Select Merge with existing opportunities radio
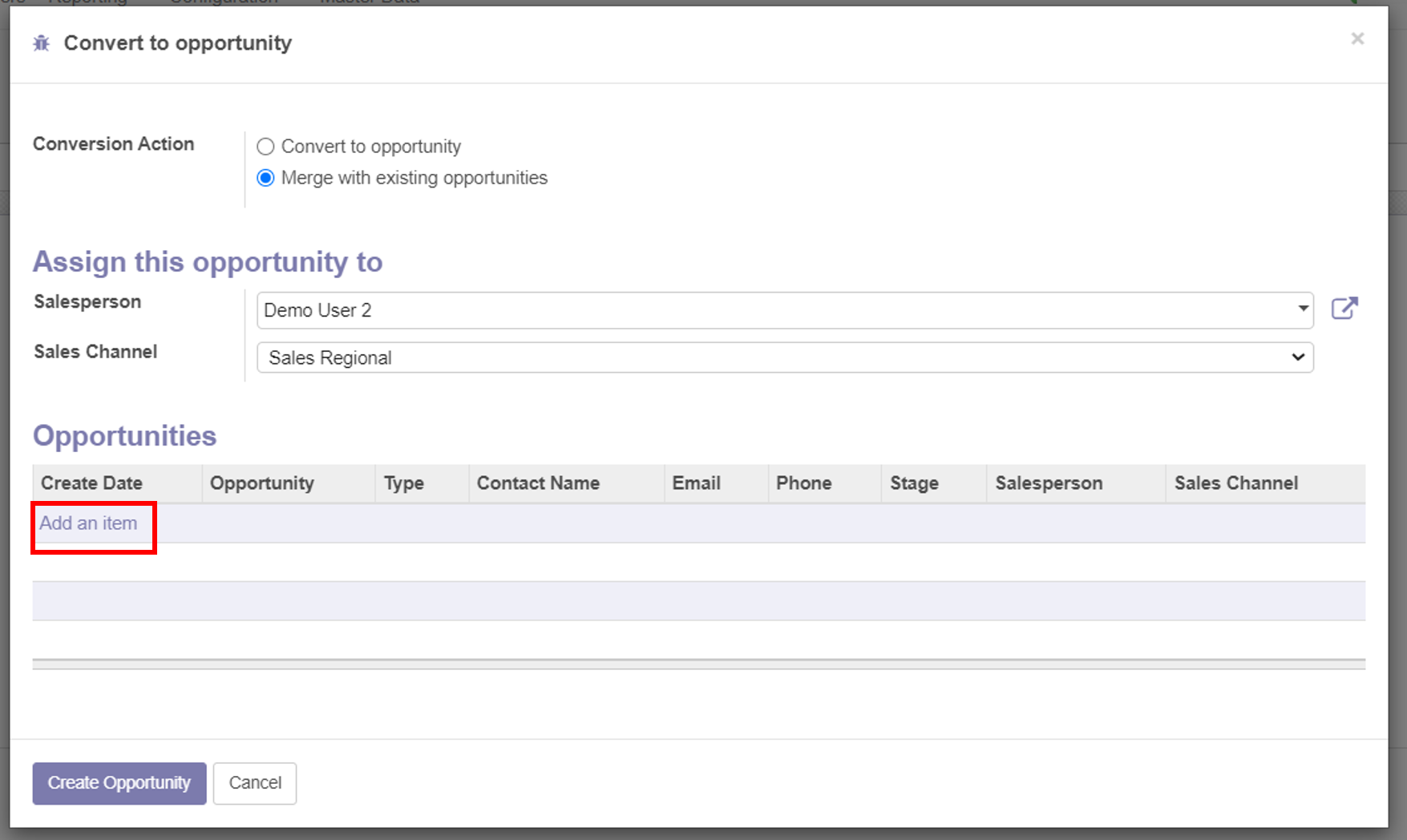Screen dimensions: 1407x840 [x=265, y=178]
